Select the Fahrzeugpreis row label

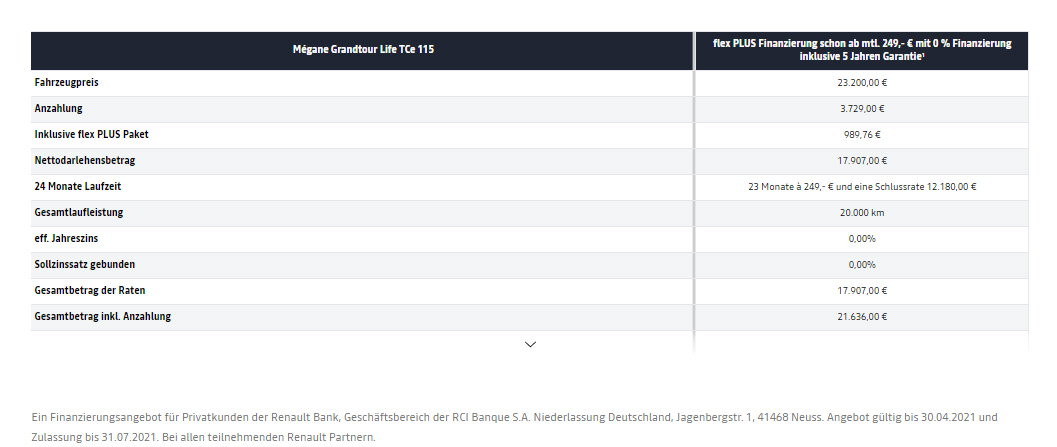(67, 82)
